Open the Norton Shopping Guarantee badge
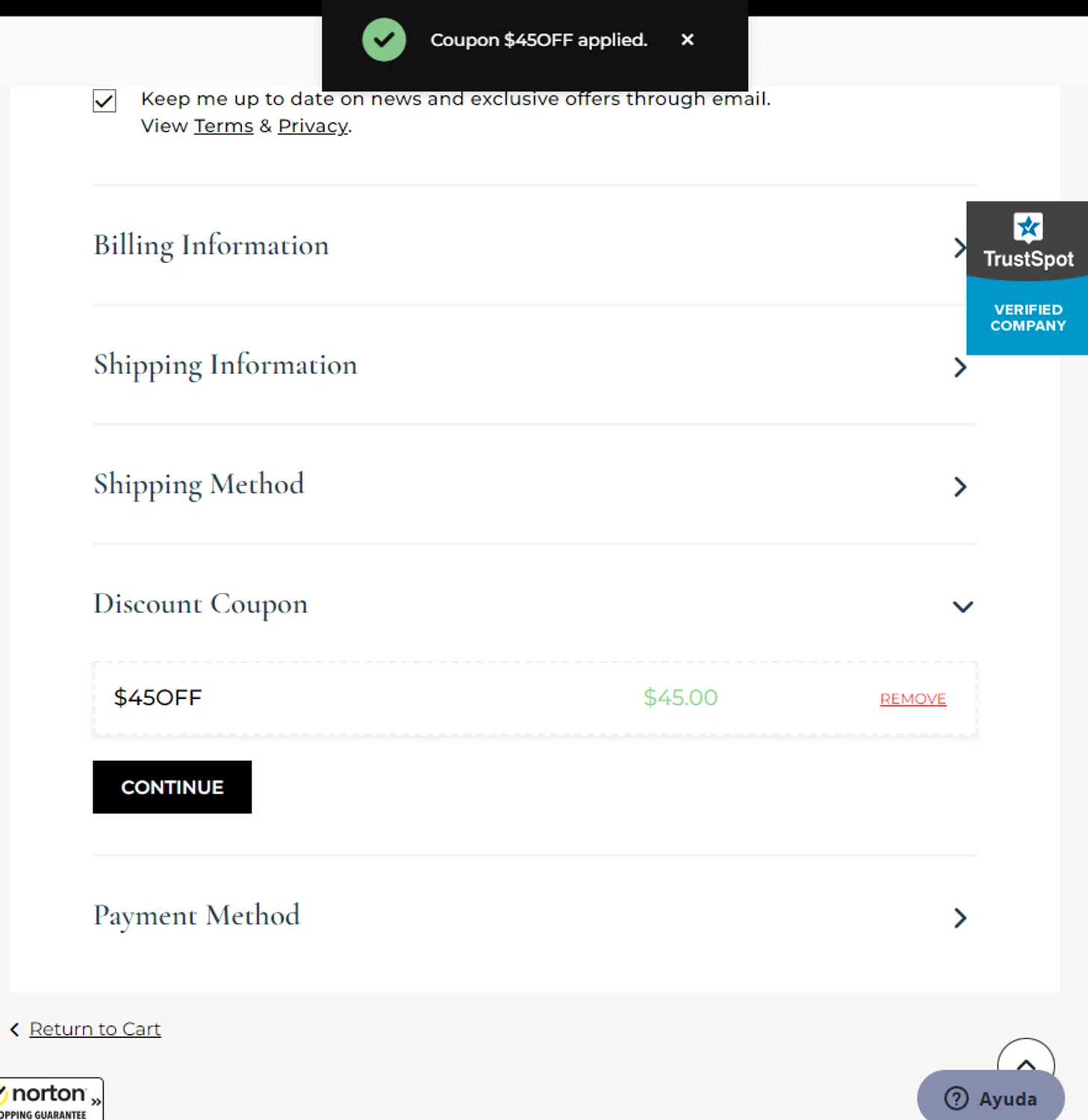This screenshot has width=1088, height=1120. click(x=50, y=1098)
